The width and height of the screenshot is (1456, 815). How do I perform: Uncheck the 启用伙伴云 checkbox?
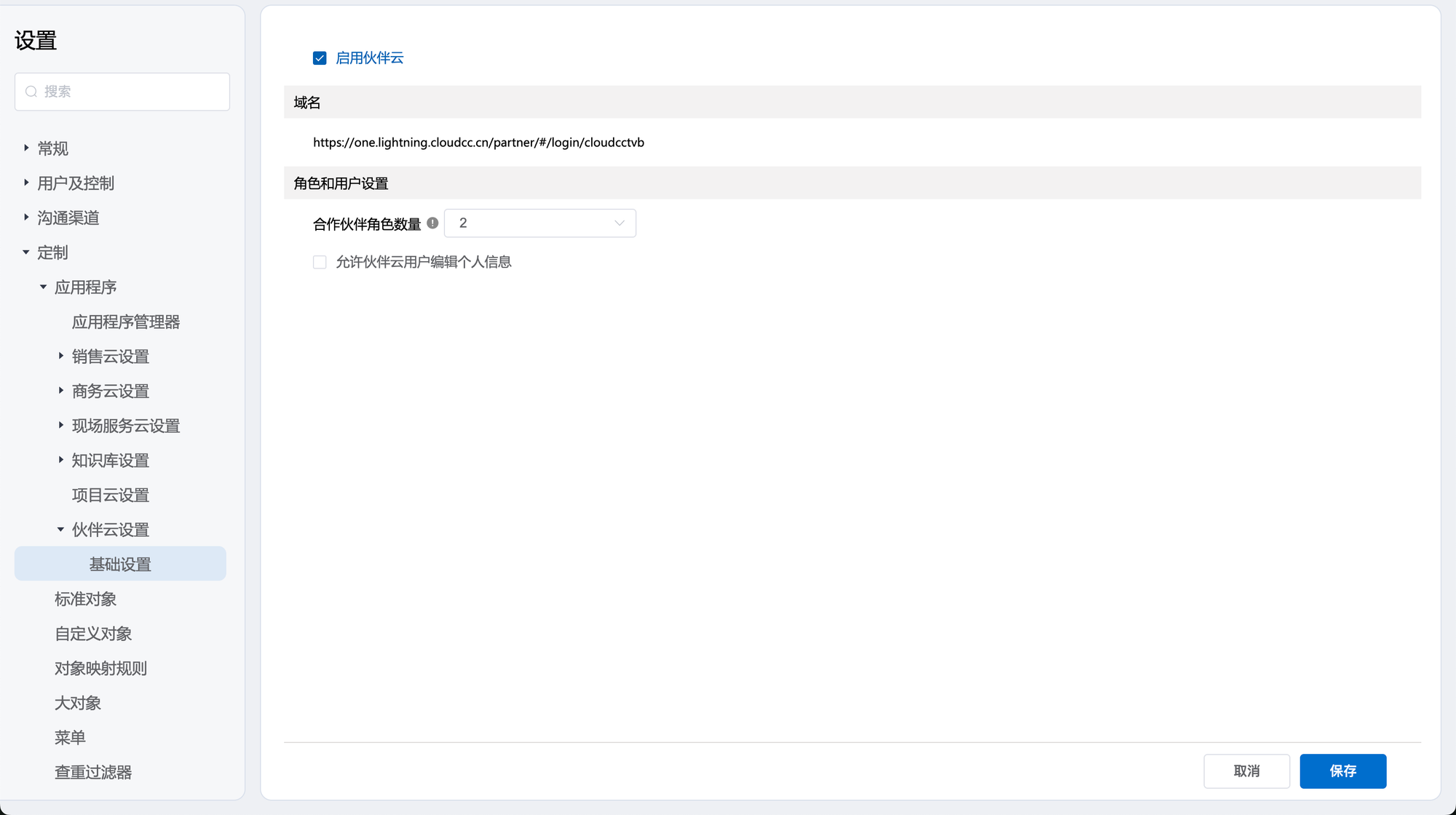tap(320, 58)
